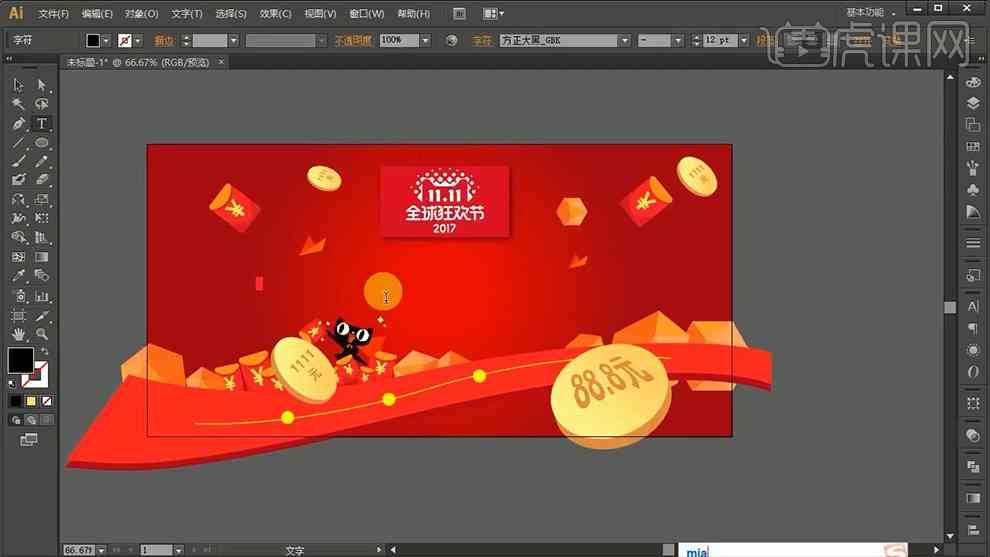The width and height of the screenshot is (990, 557).
Task: Click the 描边 stroke link
Action: click(164, 40)
